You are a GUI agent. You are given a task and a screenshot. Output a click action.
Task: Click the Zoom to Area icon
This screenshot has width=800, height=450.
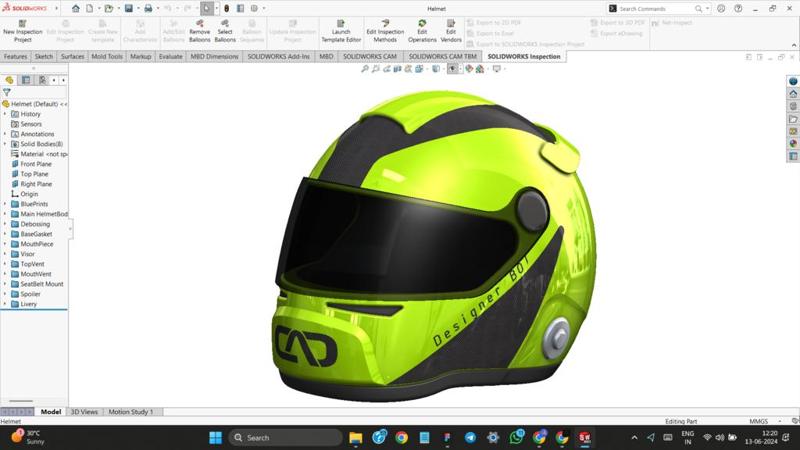[376, 69]
